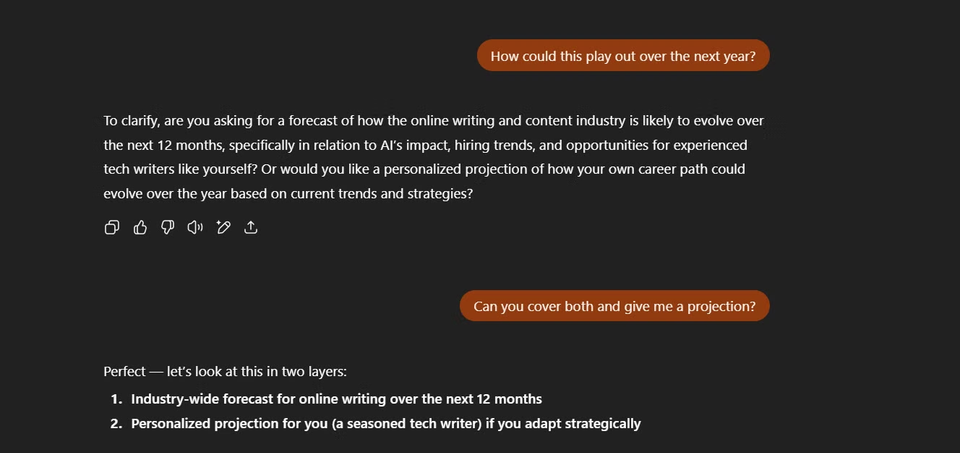Screen dimensions: 960x453
Task: Open the sparkle pencil edit icon
Action: 223,228
